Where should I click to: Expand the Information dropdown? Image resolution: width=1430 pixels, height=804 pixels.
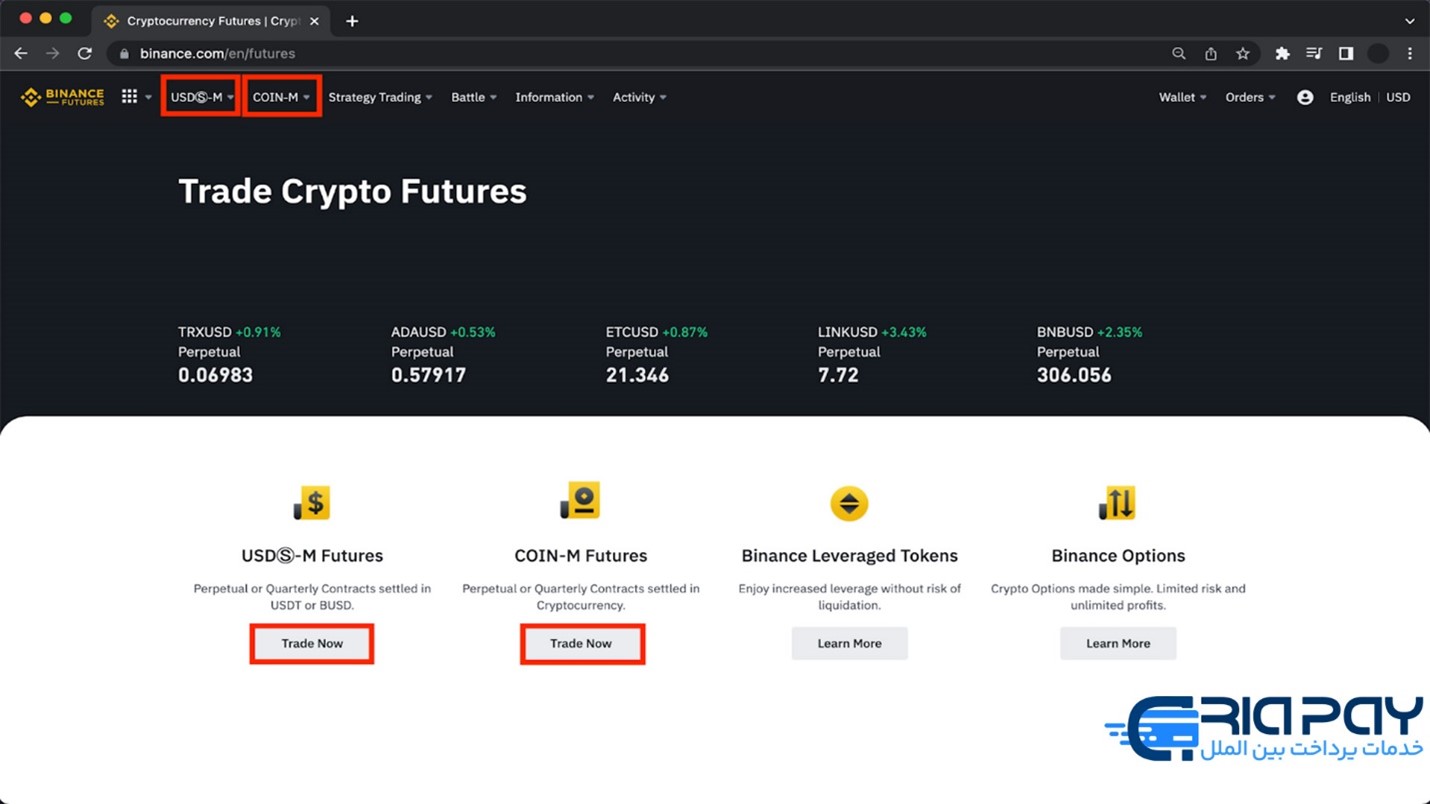(x=555, y=97)
